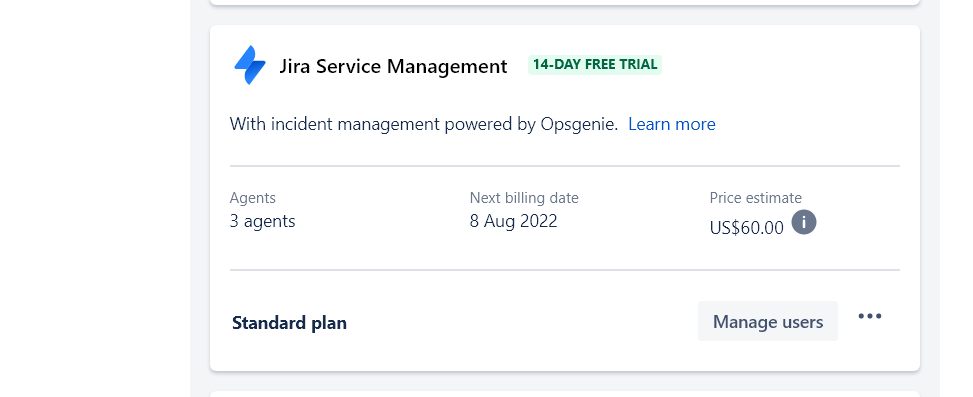Viewport: 973px width, 397px height.
Task: Follow the Learn more link
Action: (671, 124)
